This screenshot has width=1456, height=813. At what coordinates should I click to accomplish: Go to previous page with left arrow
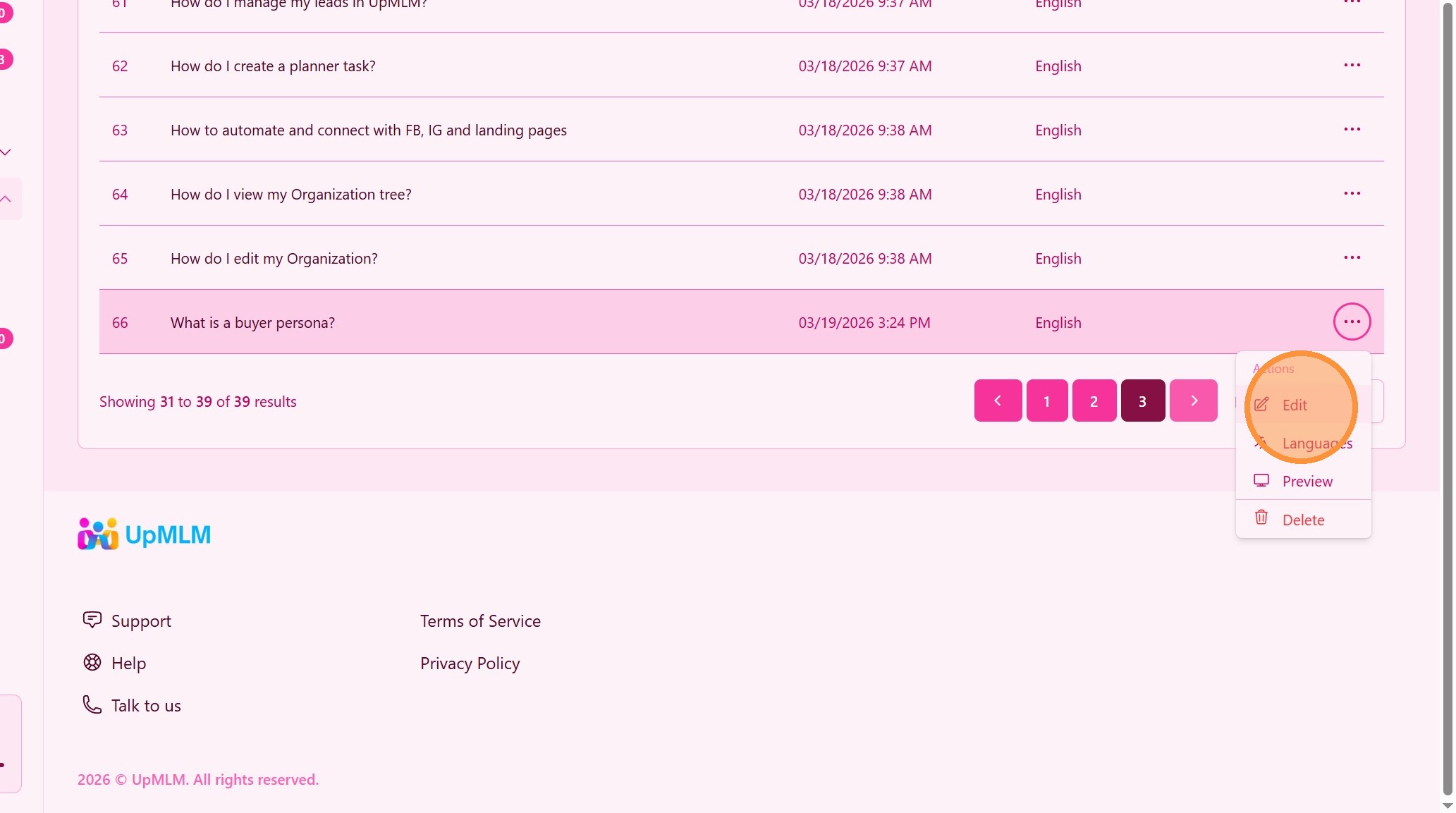point(998,401)
